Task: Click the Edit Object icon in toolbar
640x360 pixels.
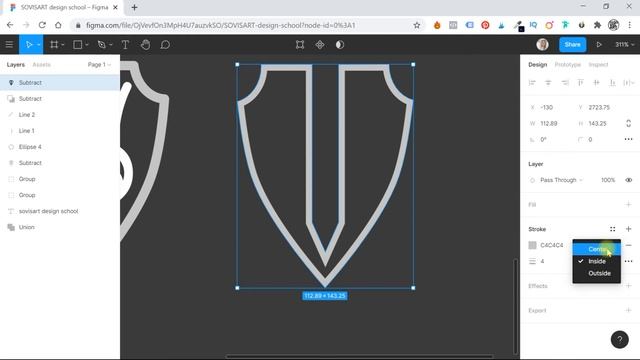Action: coord(300,44)
